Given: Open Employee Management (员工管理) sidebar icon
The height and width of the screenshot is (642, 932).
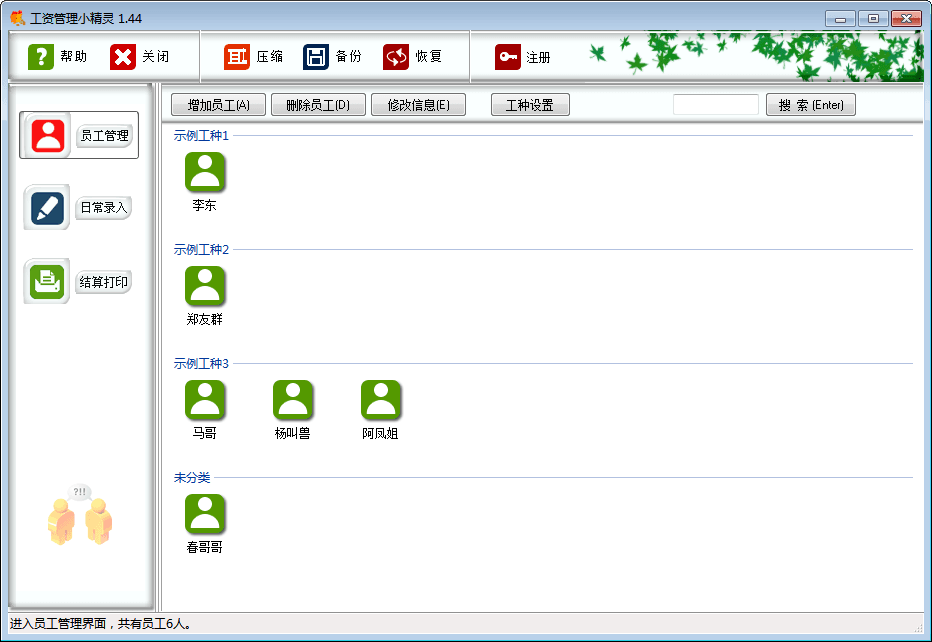Looking at the screenshot, I should coord(48,135).
